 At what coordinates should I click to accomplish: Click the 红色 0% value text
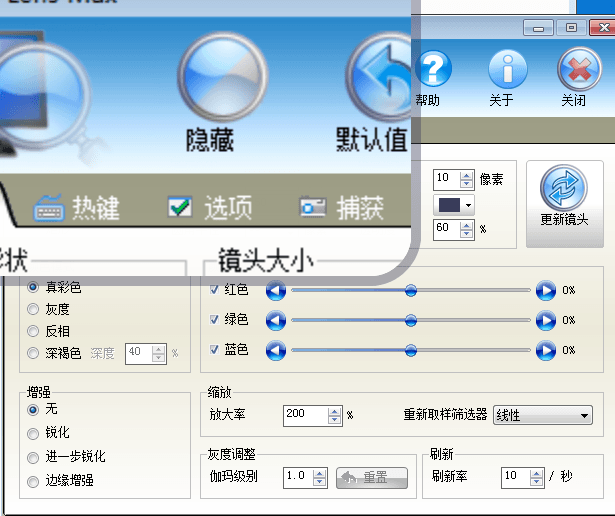[569, 290]
